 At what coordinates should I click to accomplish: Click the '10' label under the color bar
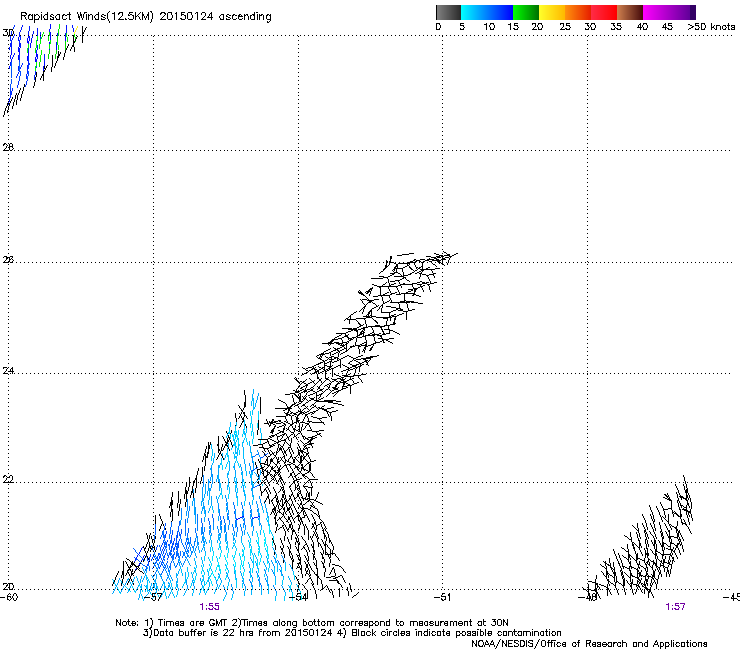click(x=489, y=27)
